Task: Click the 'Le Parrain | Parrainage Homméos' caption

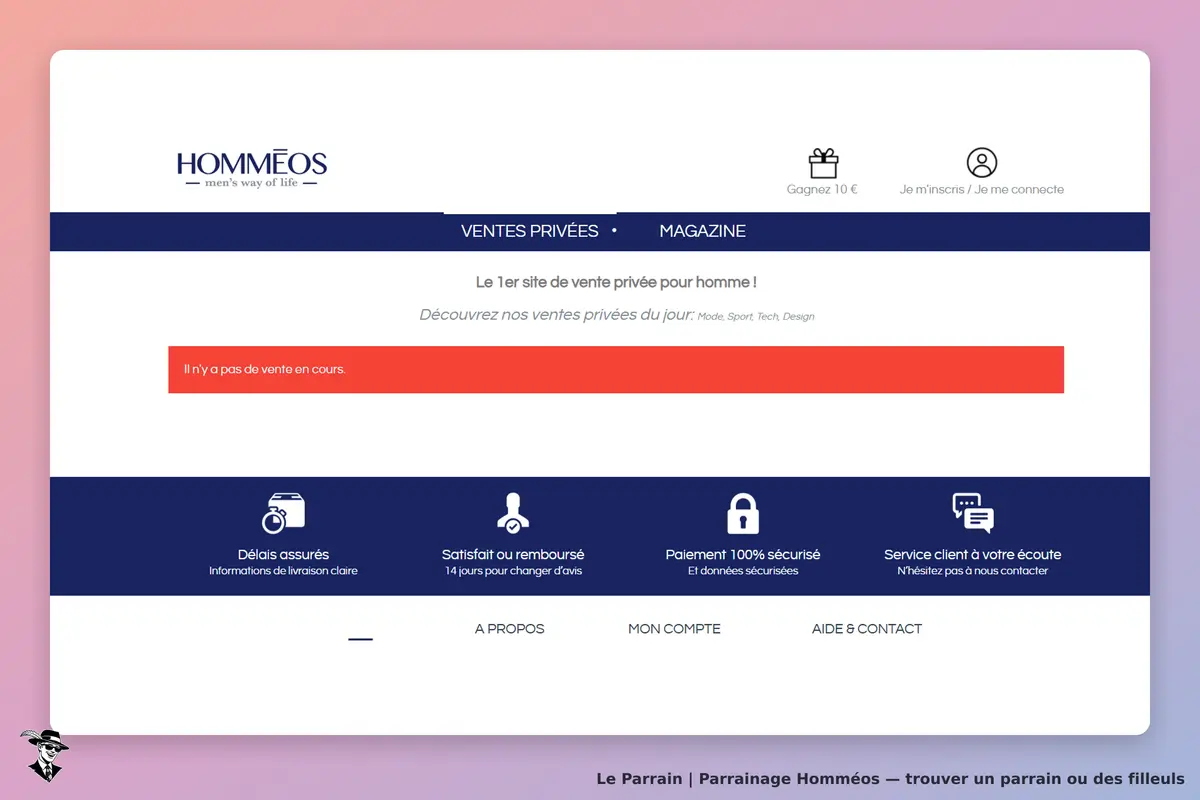Action: [x=890, y=779]
